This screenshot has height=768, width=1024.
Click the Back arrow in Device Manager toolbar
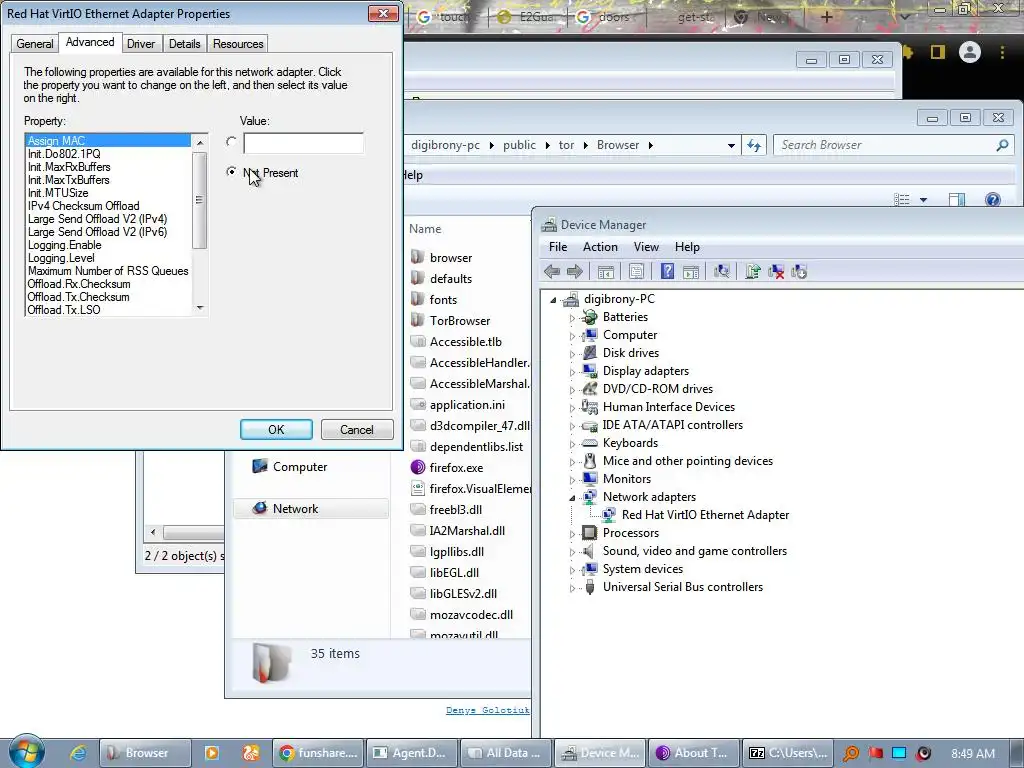coord(552,272)
